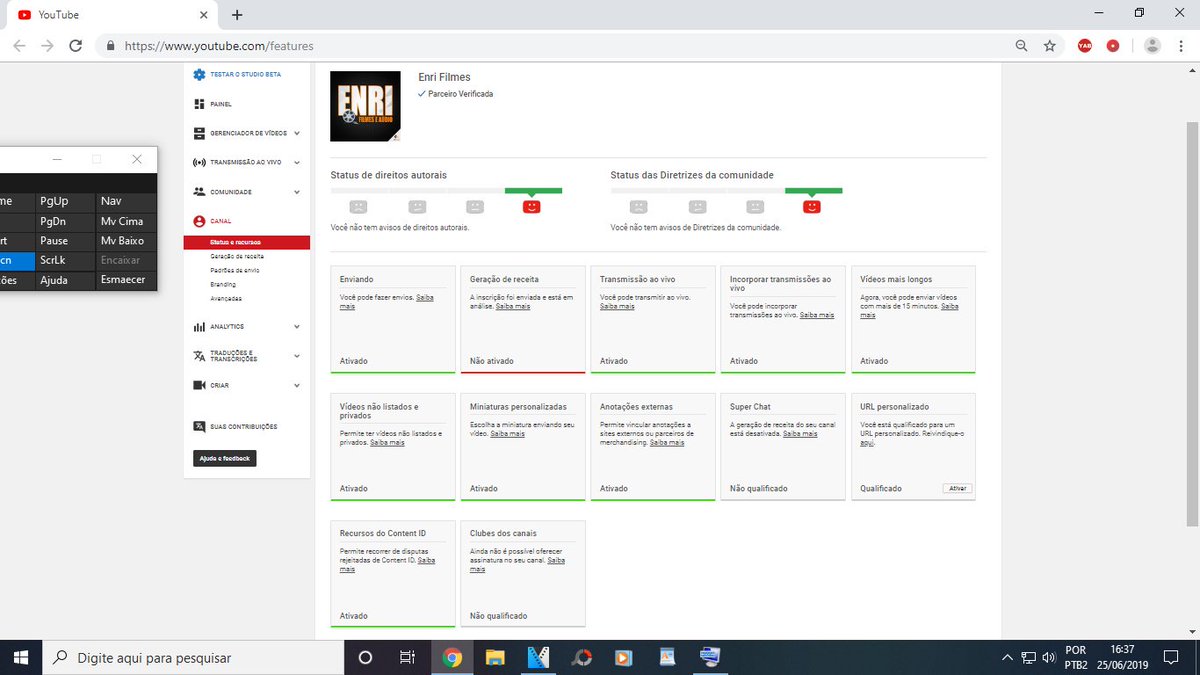1200x675 pixels.
Task: Click the red YAB extension icon
Action: 1085,46
